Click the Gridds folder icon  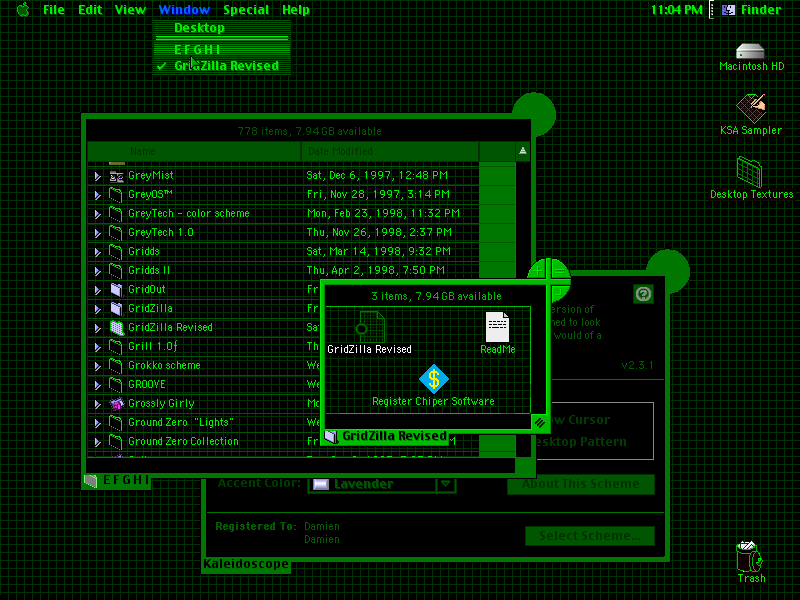point(116,252)
